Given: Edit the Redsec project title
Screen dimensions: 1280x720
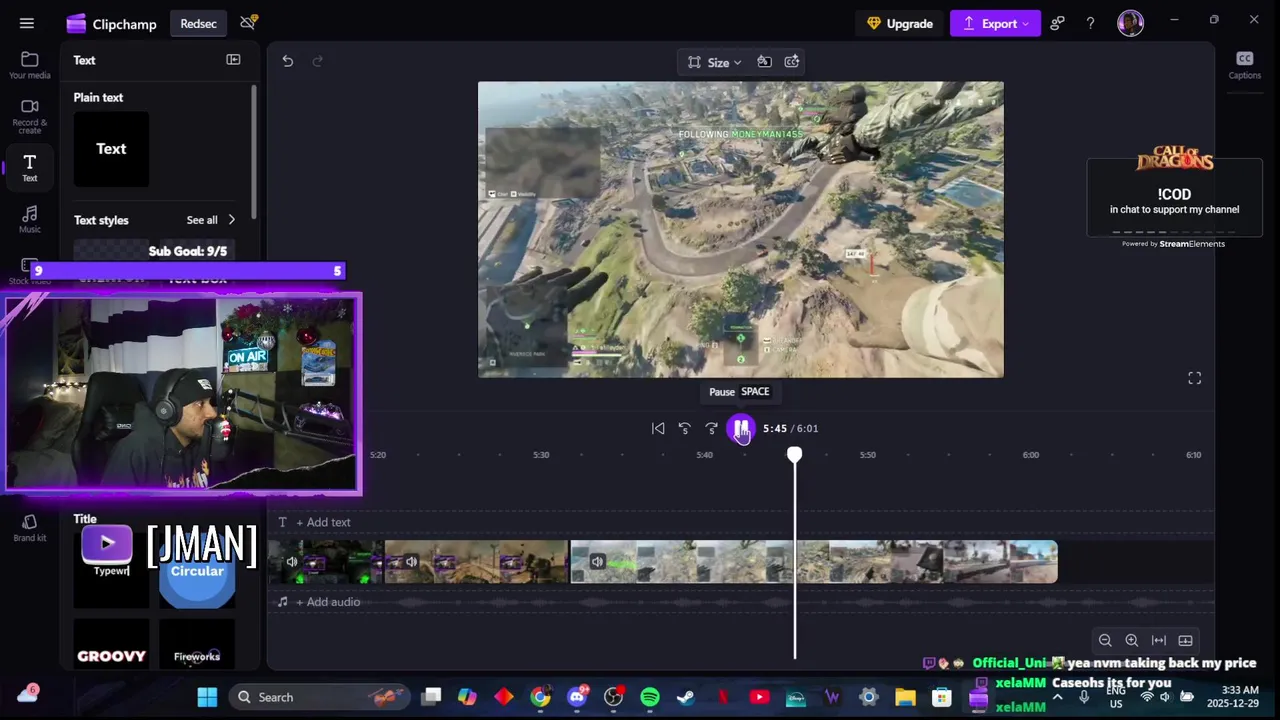Looking at the screenshot, I should tap(198, 23).
